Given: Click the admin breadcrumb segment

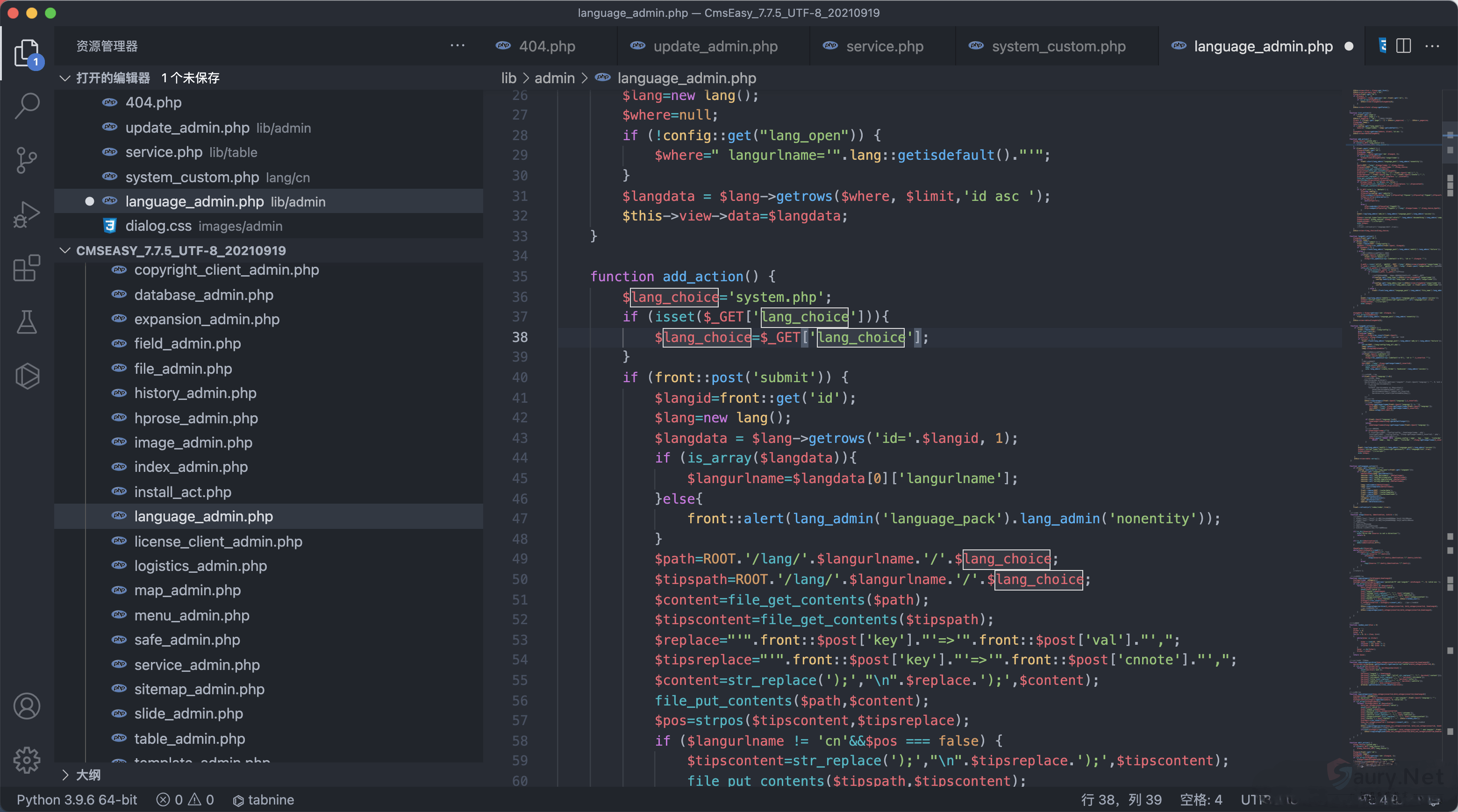Looking at the screenshot, I should pyautogui.click(x=554, y=78).
